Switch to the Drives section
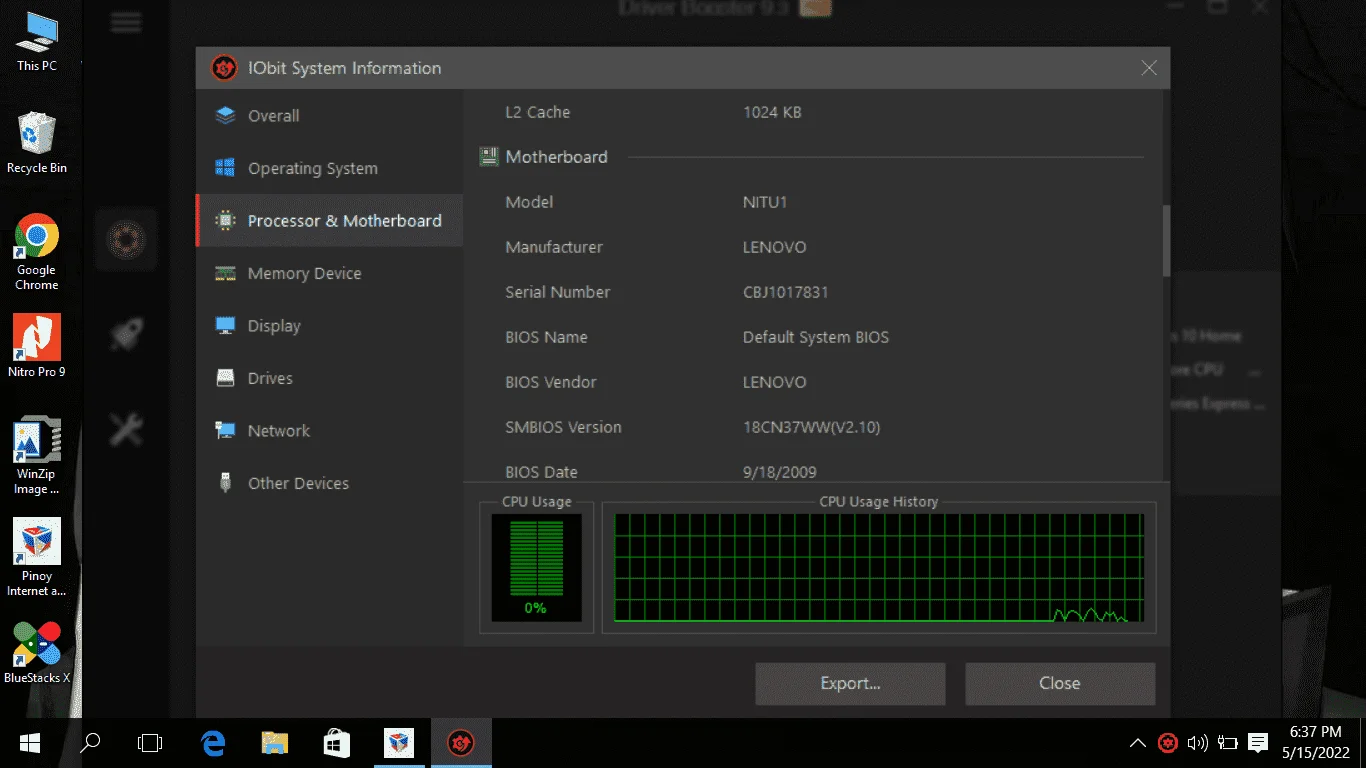The height and width of the screenshot is (768, 1366). pos(329,378)
